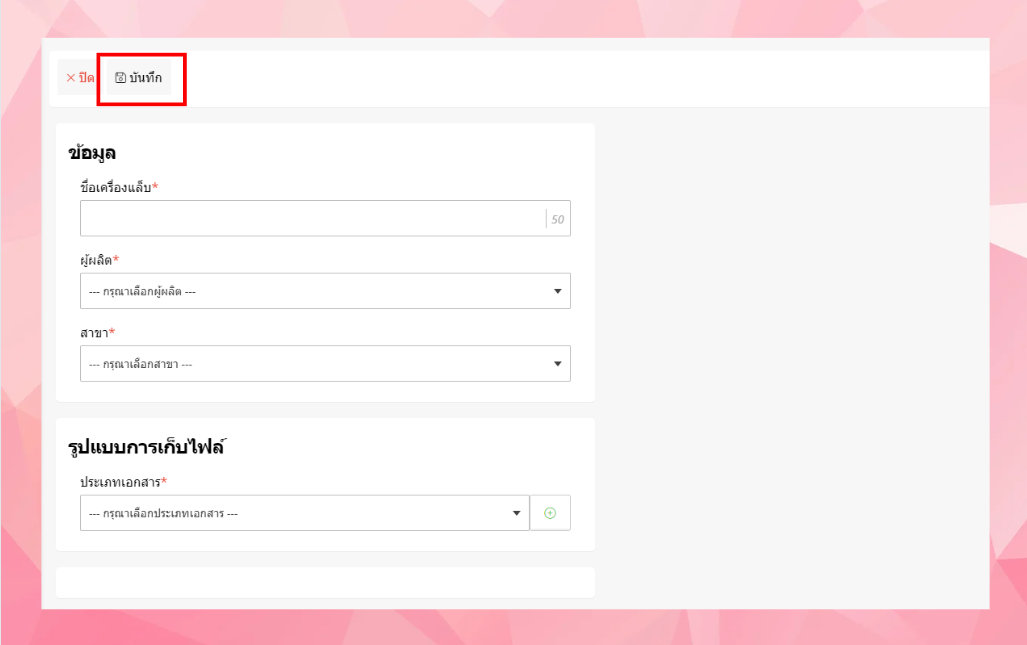Click the empty white panel at the bottom
The width and height of the screenshot is (1027, 645).
pyautogui.click(x=325, y=582)
